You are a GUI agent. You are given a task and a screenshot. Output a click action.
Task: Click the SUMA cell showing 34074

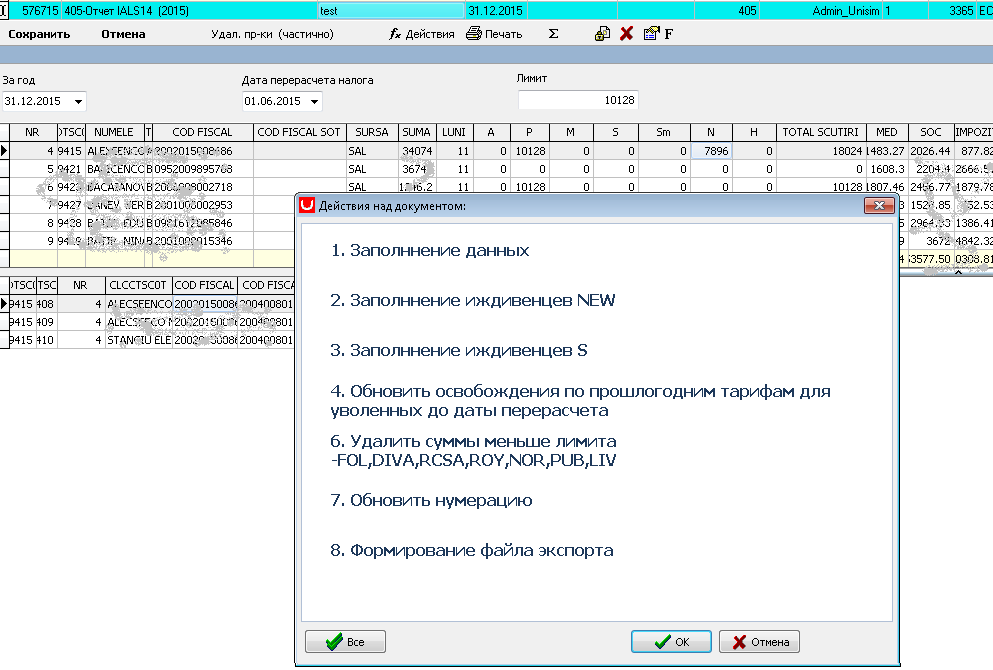[x=417, y=151]
